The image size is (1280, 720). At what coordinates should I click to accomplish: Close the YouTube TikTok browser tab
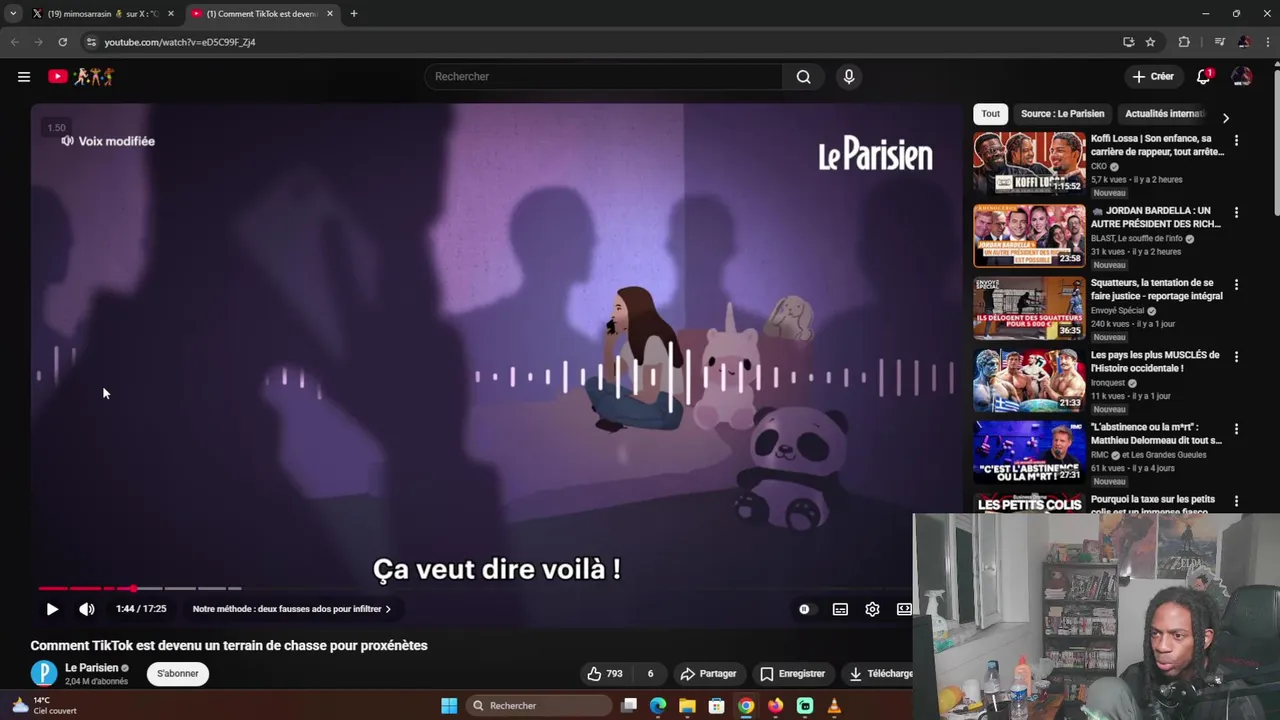click(330, 14)
